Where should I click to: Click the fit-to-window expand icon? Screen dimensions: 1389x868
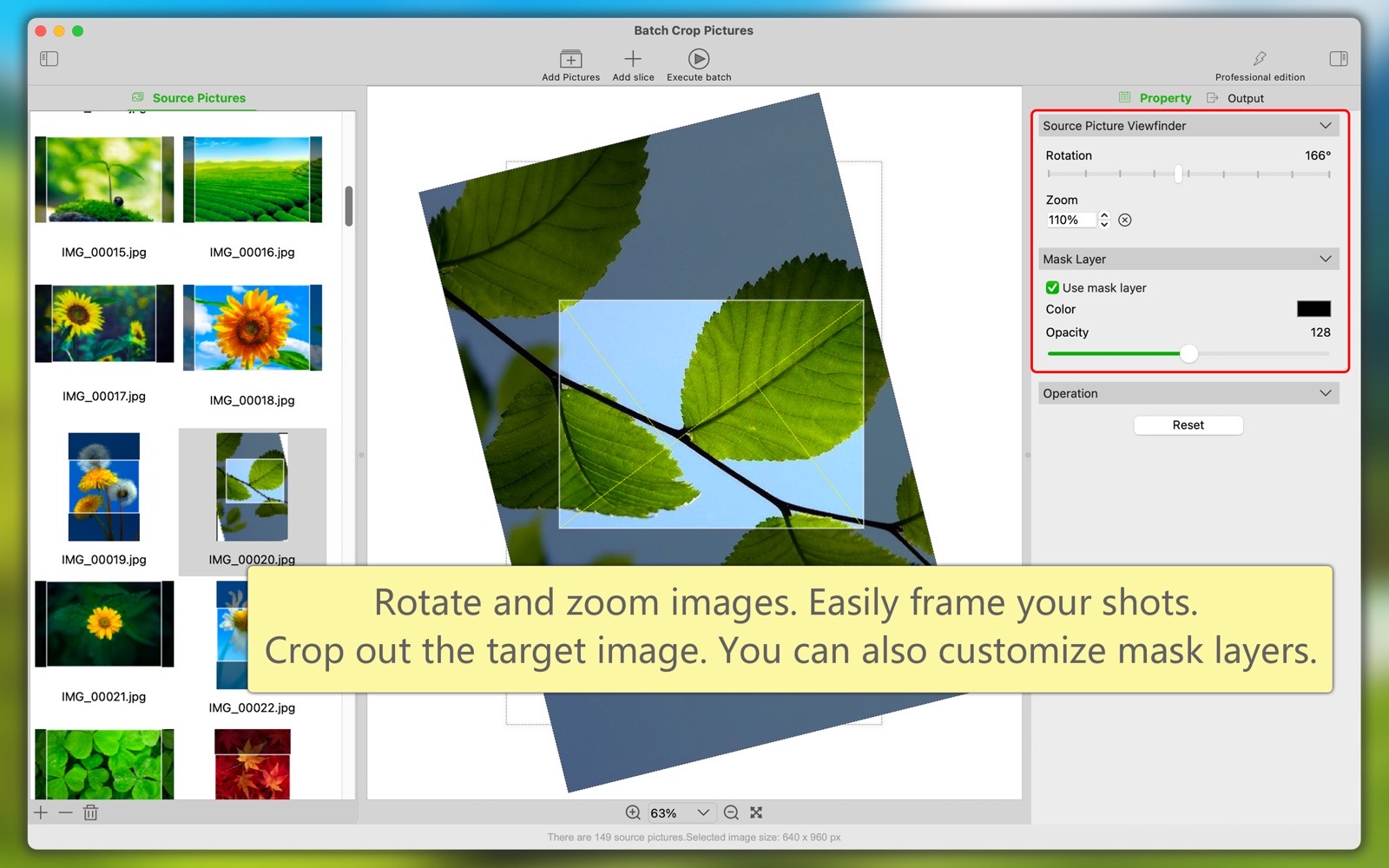tap(756, 812)
